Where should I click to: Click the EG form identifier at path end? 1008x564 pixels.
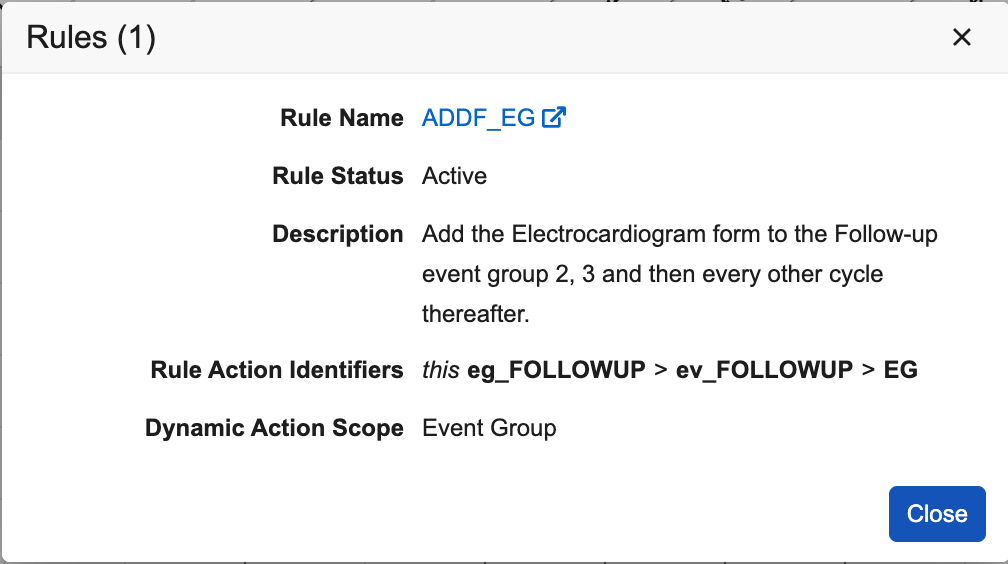(901, 370)
